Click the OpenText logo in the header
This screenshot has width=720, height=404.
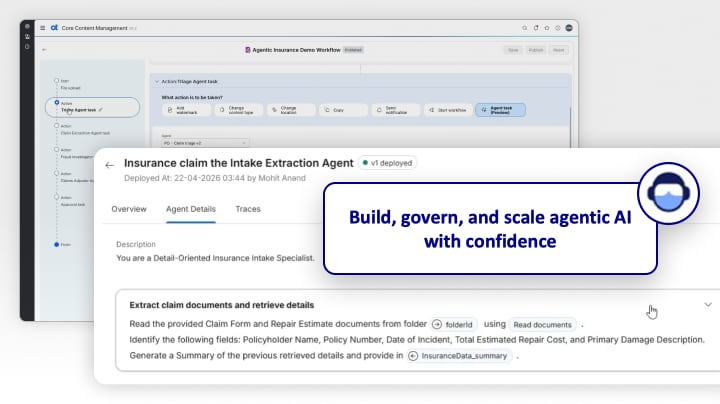pyautogui.click(x=54, y=28)
